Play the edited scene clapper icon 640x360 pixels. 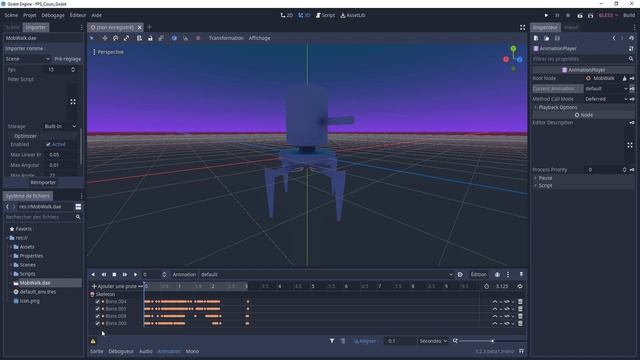point(580,15)
